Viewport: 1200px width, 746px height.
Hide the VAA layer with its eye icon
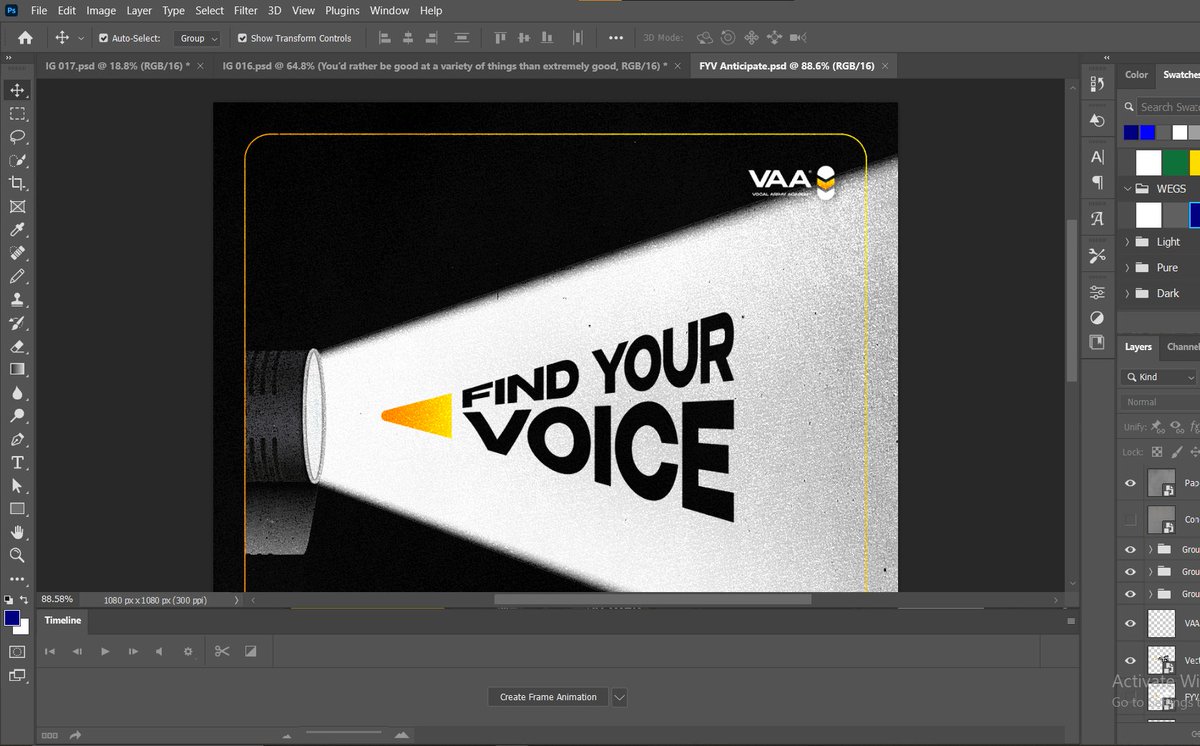coord(1130,623)
